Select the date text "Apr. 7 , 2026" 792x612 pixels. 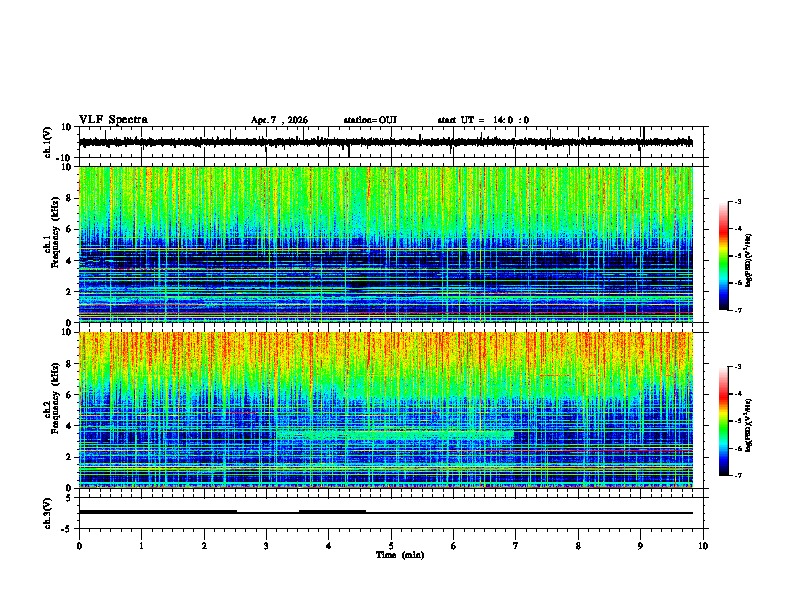point(279,120)
